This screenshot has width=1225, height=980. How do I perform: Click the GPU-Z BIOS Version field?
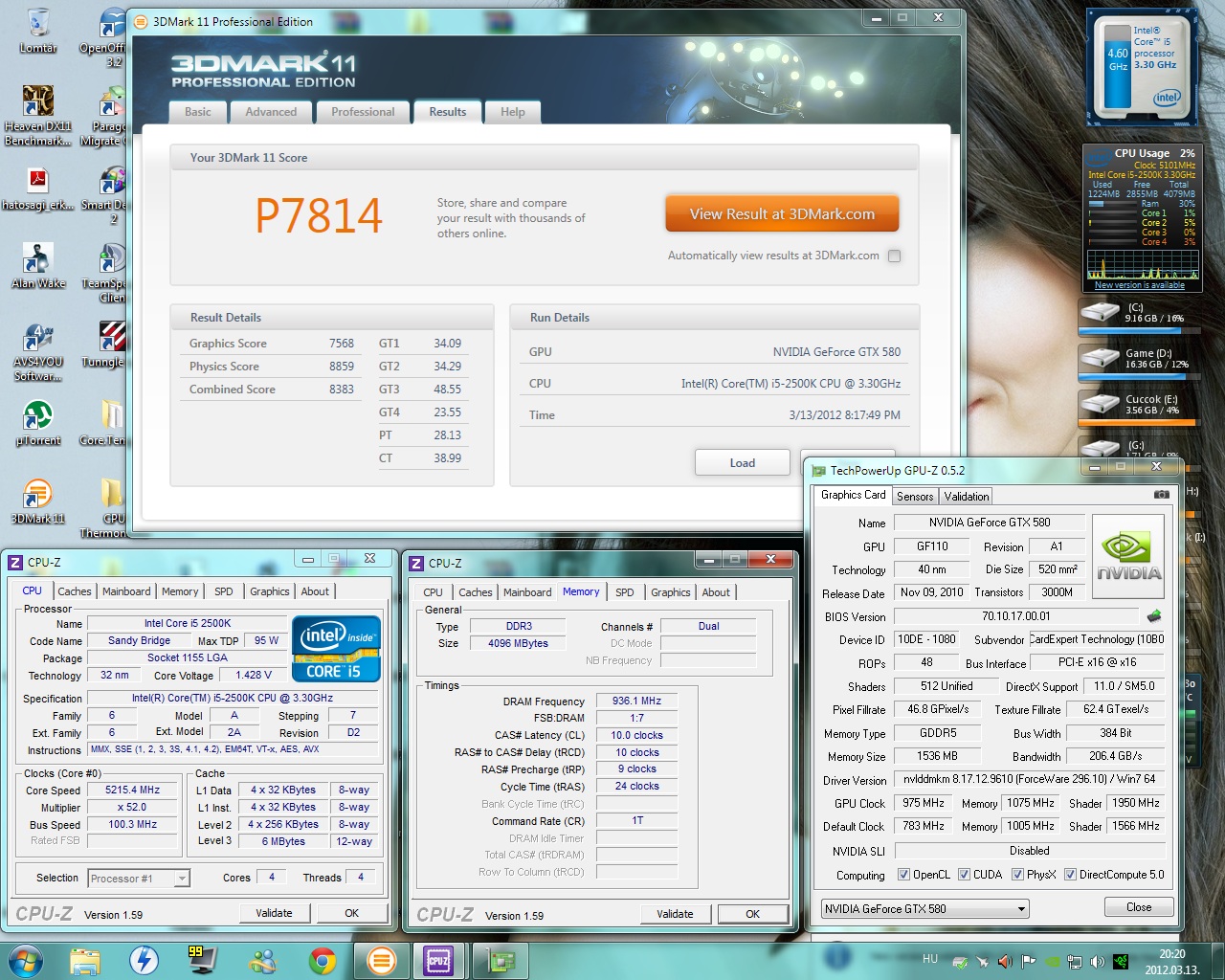pyautogui.click(x=1015, y=616)
